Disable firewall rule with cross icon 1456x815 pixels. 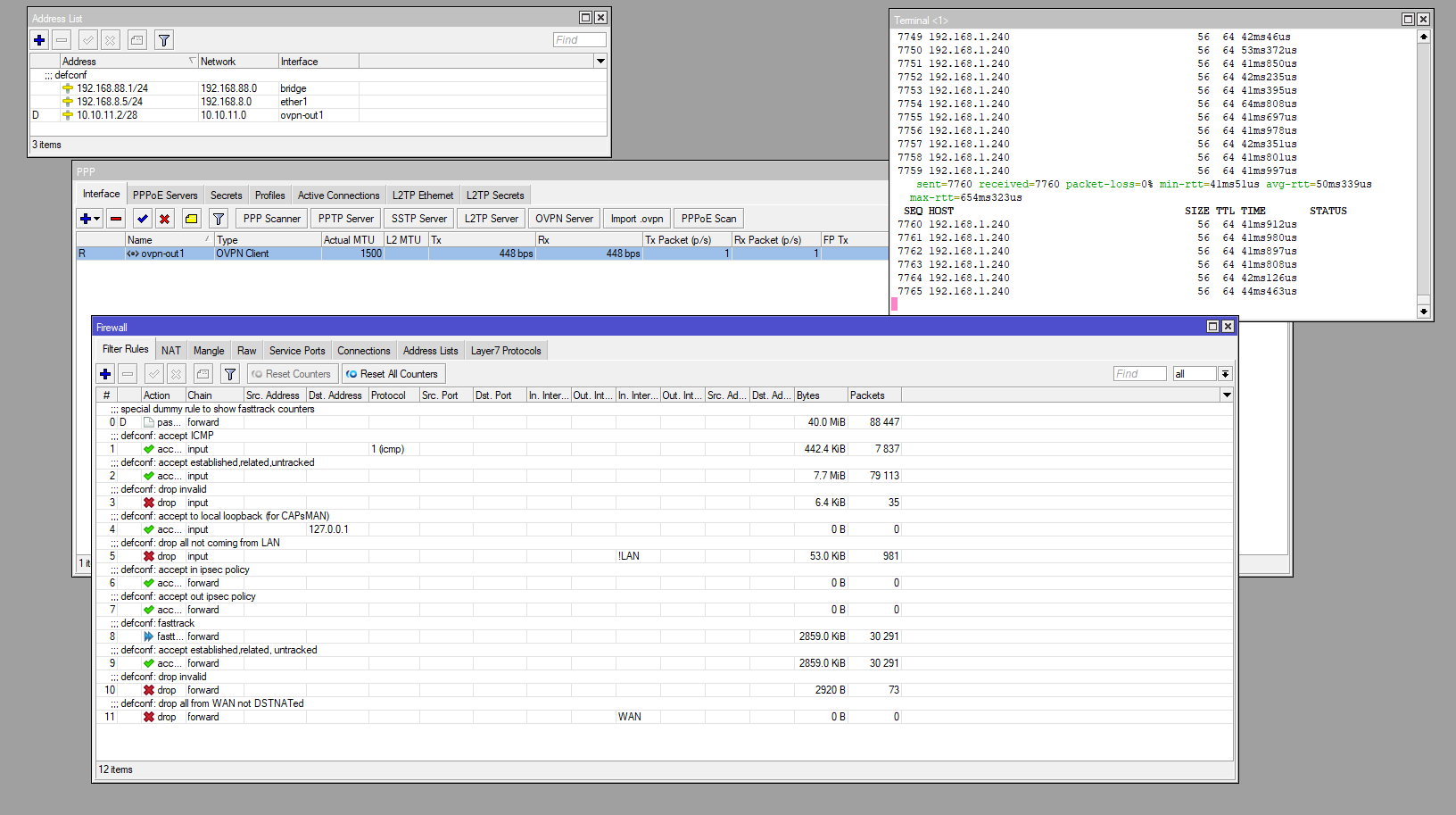point(176,374)
